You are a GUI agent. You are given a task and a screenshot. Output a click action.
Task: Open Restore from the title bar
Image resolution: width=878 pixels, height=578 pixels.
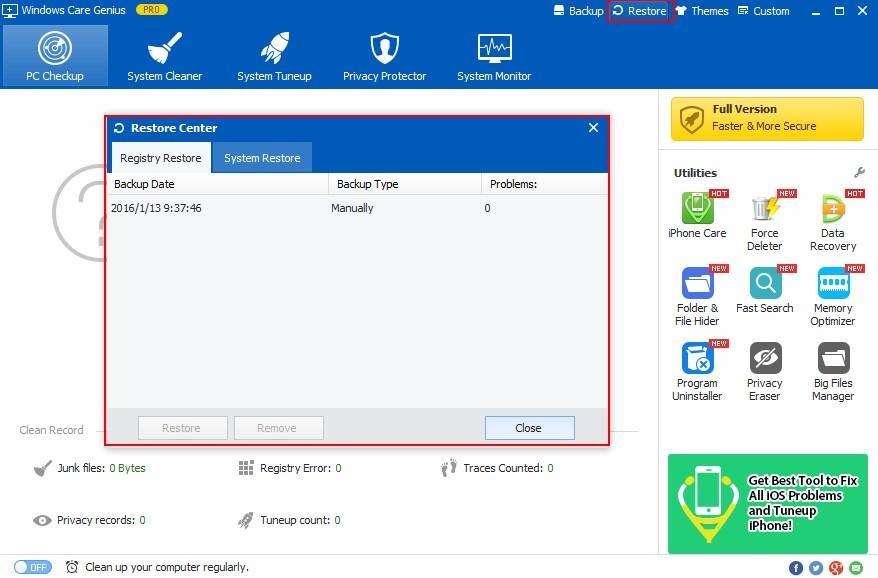[641, 11]
